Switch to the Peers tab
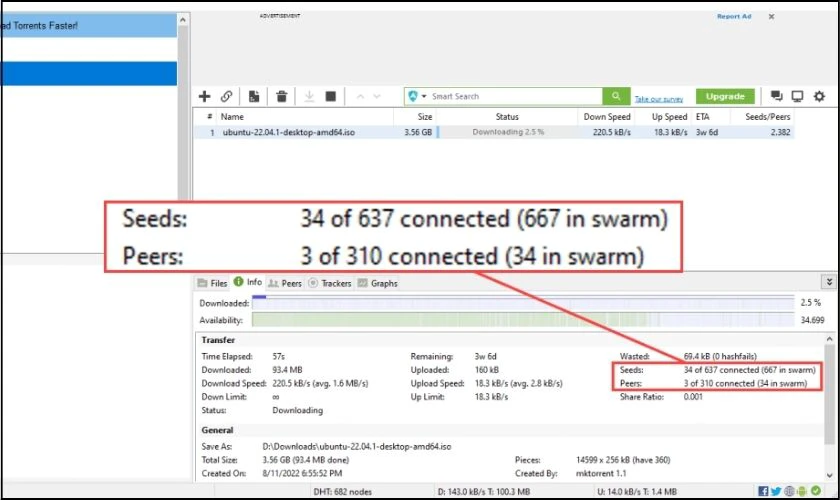Viewport: 840px width, 500px height. click(285, 283)
